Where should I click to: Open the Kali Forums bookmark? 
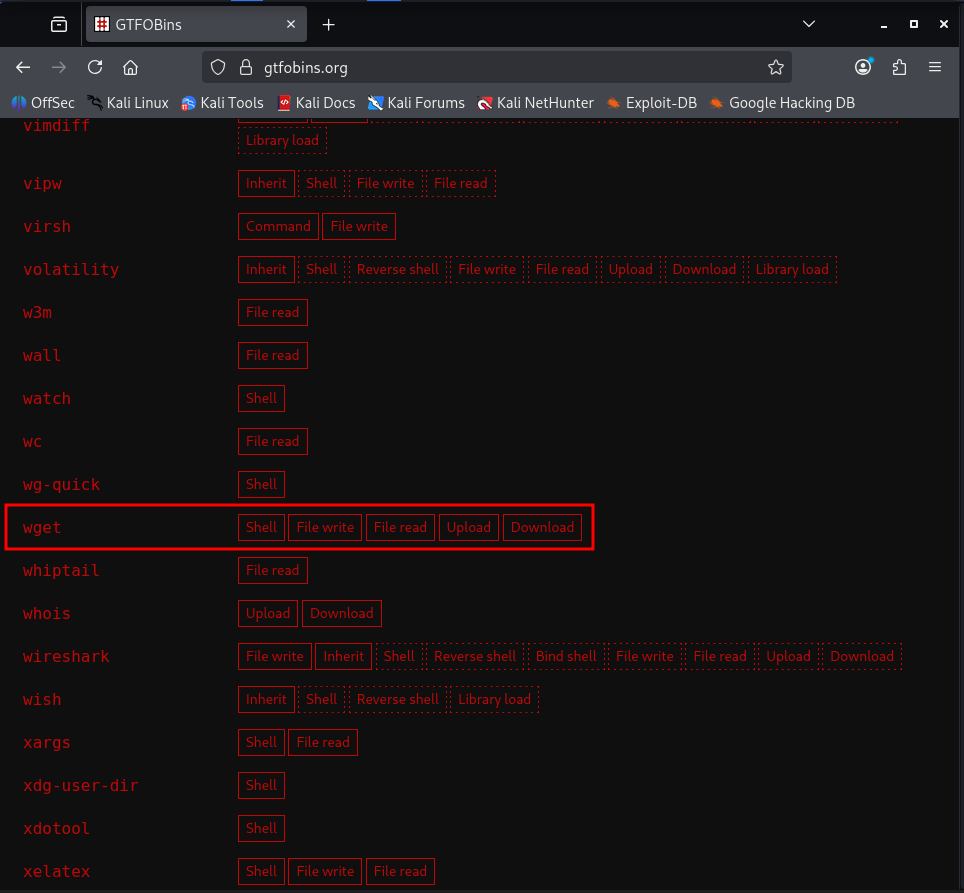(x=416, y=103)
